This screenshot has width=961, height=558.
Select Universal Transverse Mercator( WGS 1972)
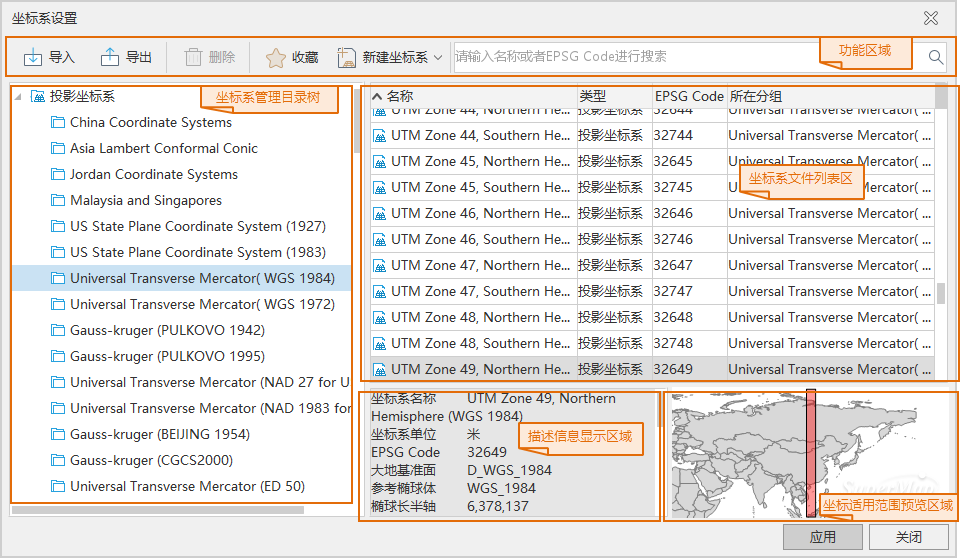coord(202,305)
